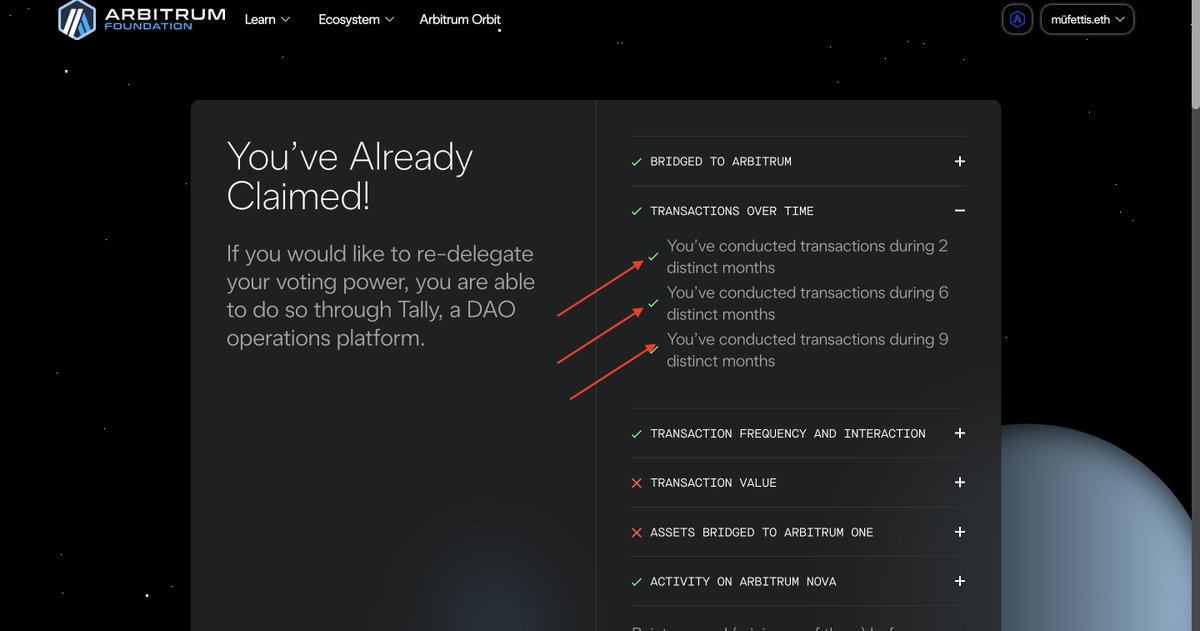1200x631 pixels.
Task: Click the green checkmark beside Bridged to Arbitrum
Action: (637, 161)
